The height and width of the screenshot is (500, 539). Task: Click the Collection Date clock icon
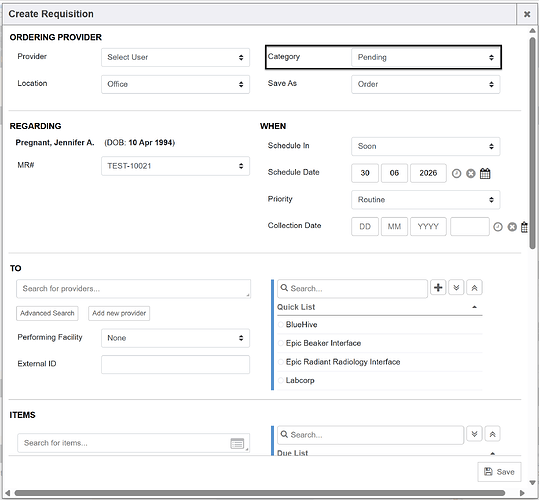[x=498, y=227]
